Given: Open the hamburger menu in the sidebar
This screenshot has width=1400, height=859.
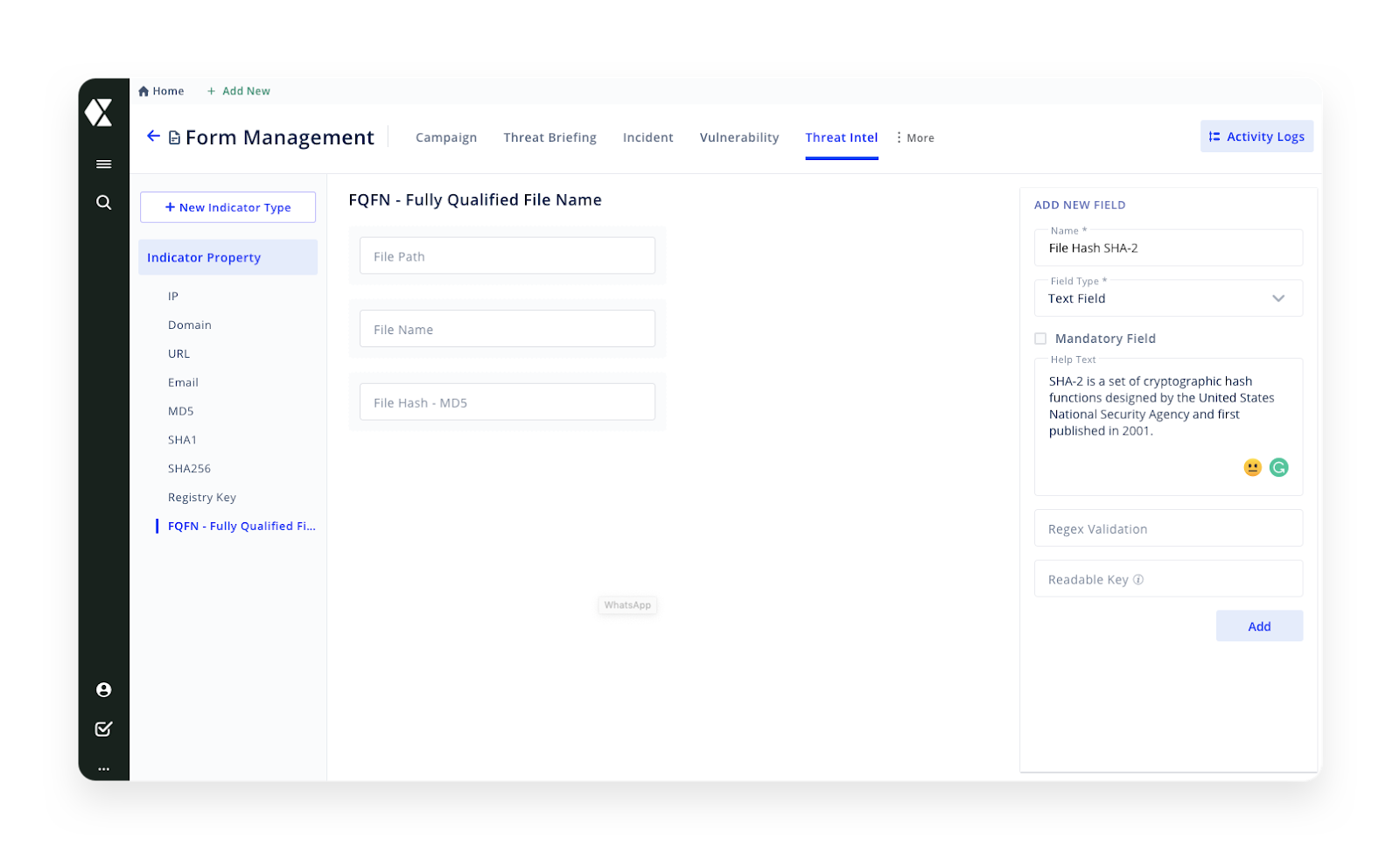Looking at the screenshot, I should tap(103, 164).
